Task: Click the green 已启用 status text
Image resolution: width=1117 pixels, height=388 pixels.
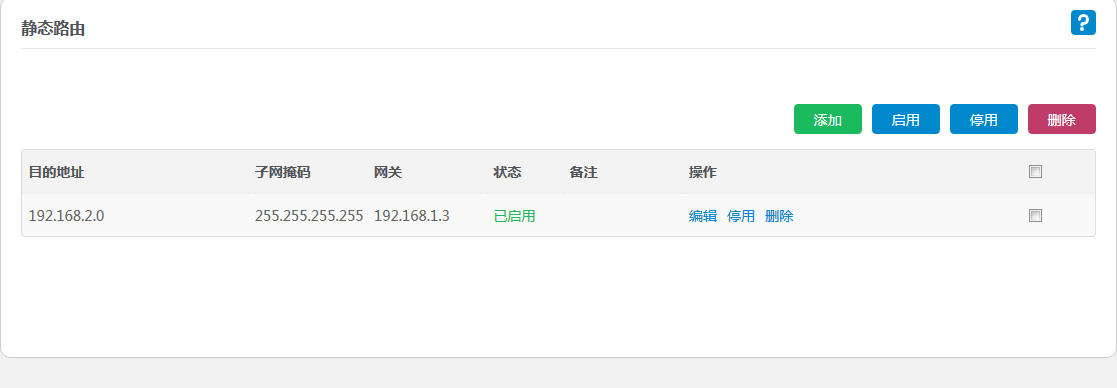Action: 514,216
